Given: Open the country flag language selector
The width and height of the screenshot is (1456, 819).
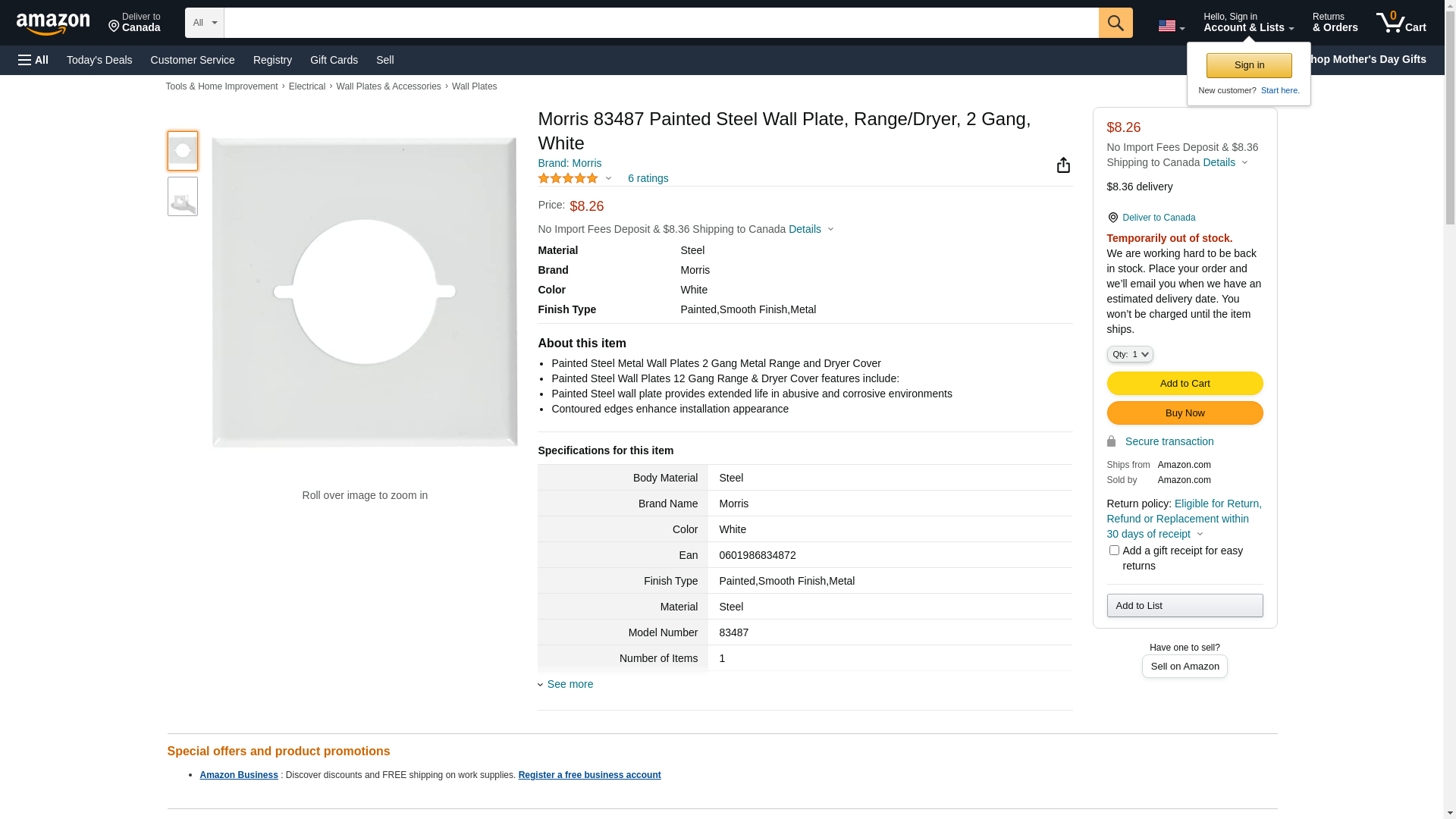Looking at the screenshot, I should point(1171,27).
